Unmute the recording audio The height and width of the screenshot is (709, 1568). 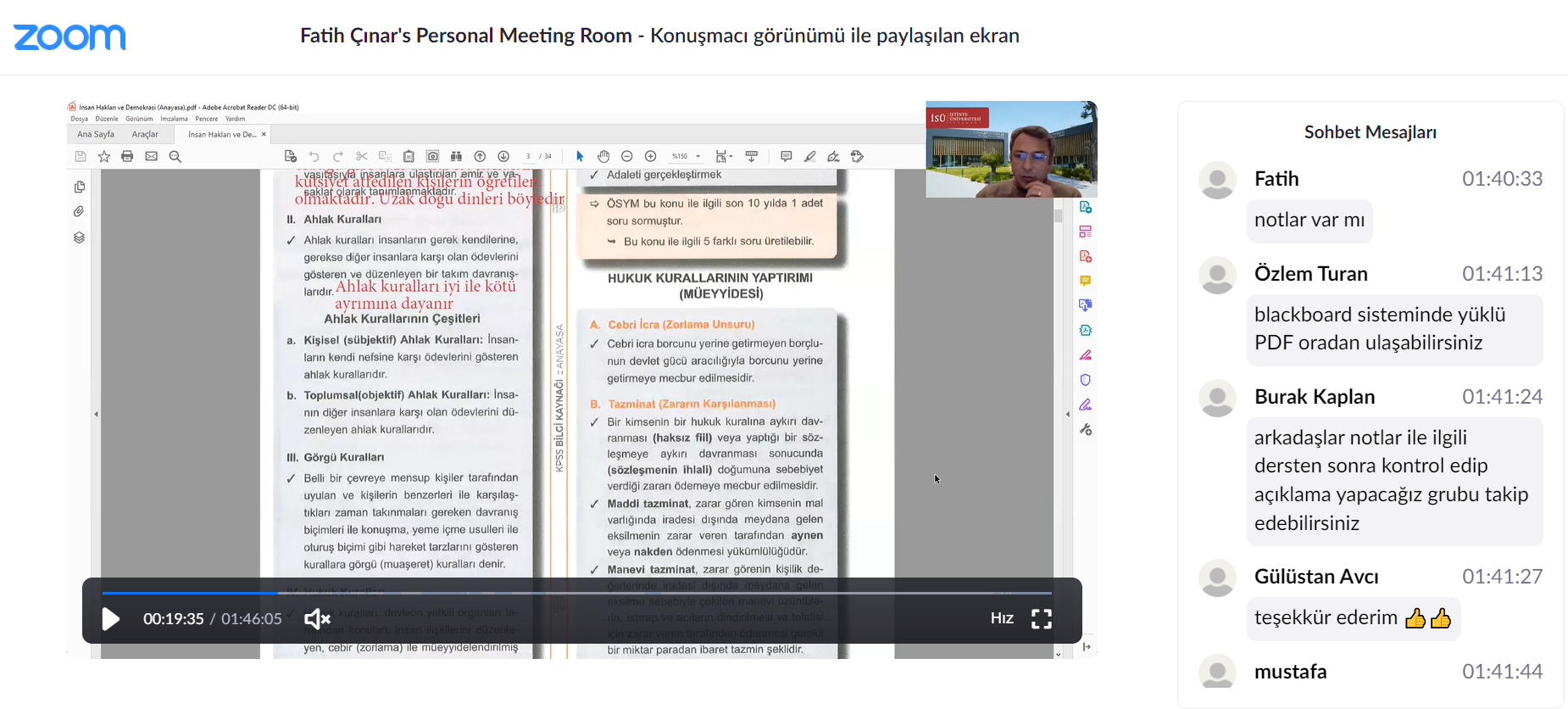pos(317,619)
